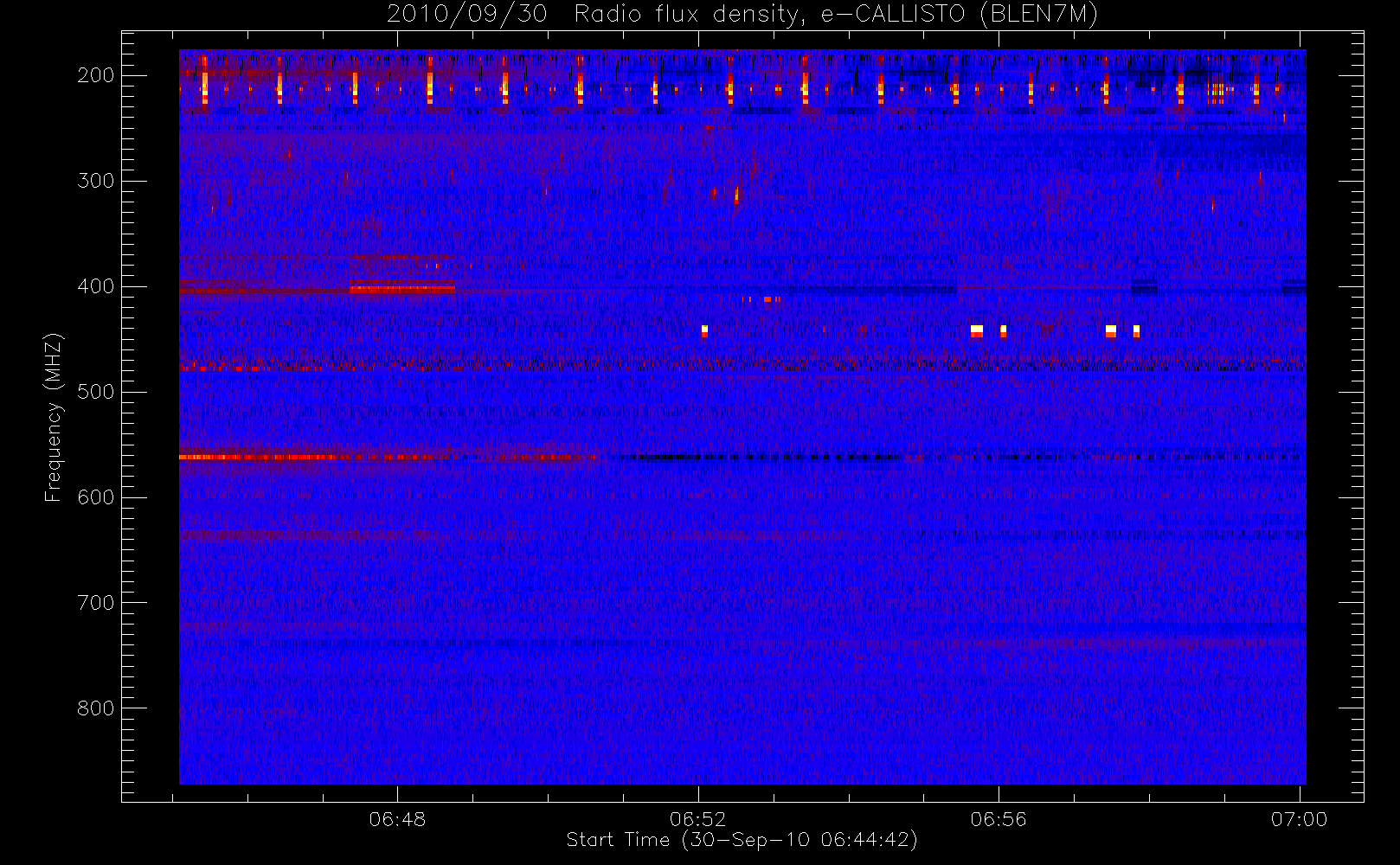The width and height of the screenshot is (1400, 865).
Task: Click the 07:00 time tick label
Action: (x=1299, y=819)
